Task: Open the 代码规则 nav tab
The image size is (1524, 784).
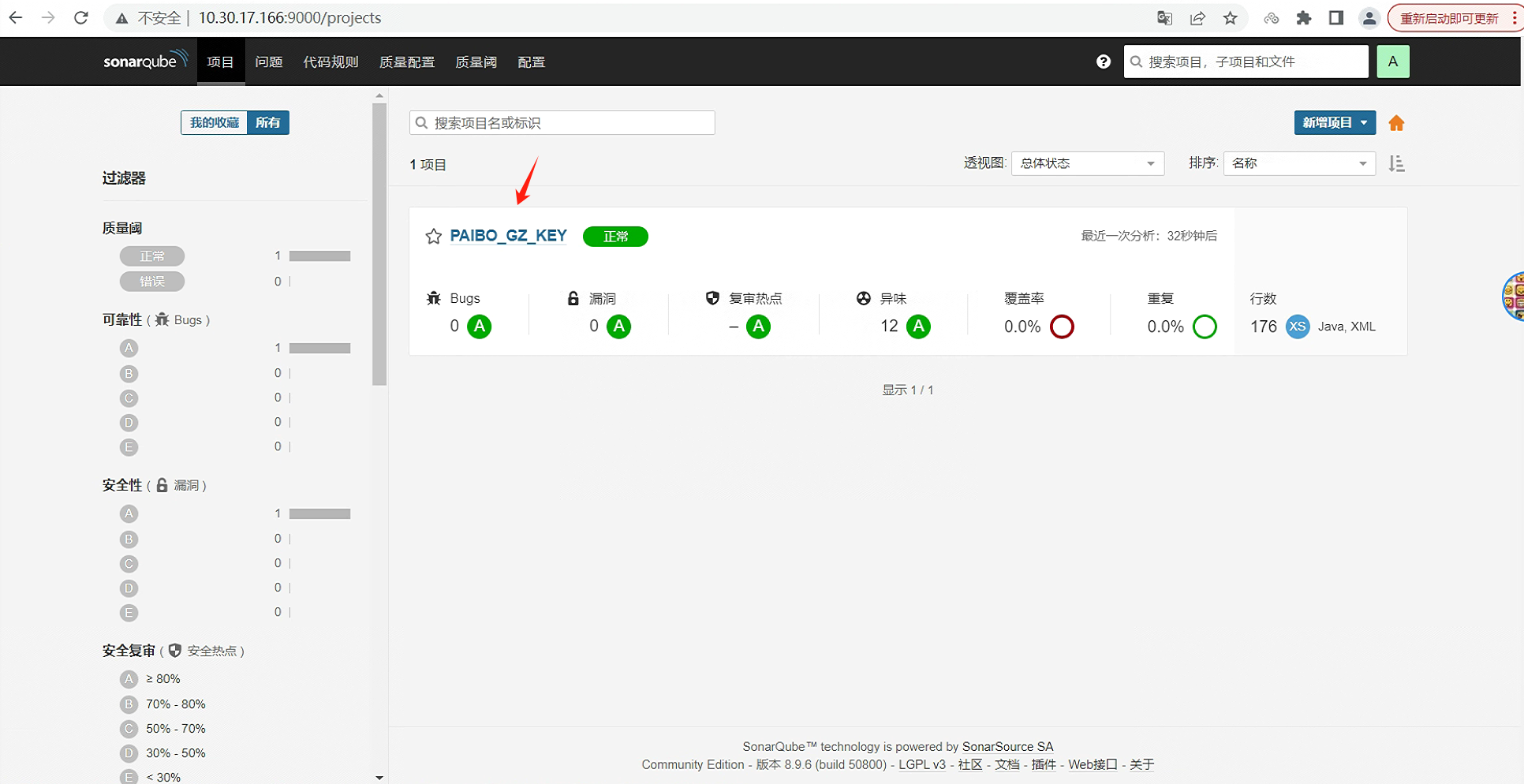Action: point(331,62)
